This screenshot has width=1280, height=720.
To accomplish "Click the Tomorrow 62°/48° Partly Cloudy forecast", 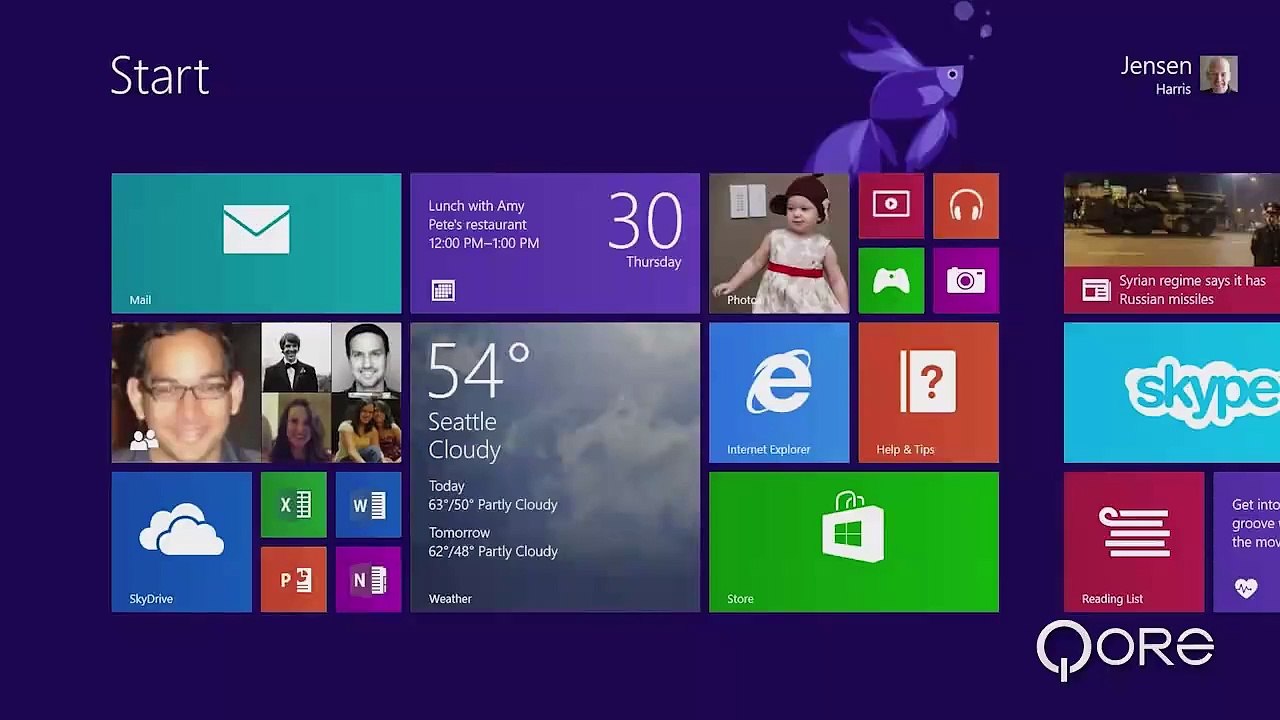I will (493, 542).
